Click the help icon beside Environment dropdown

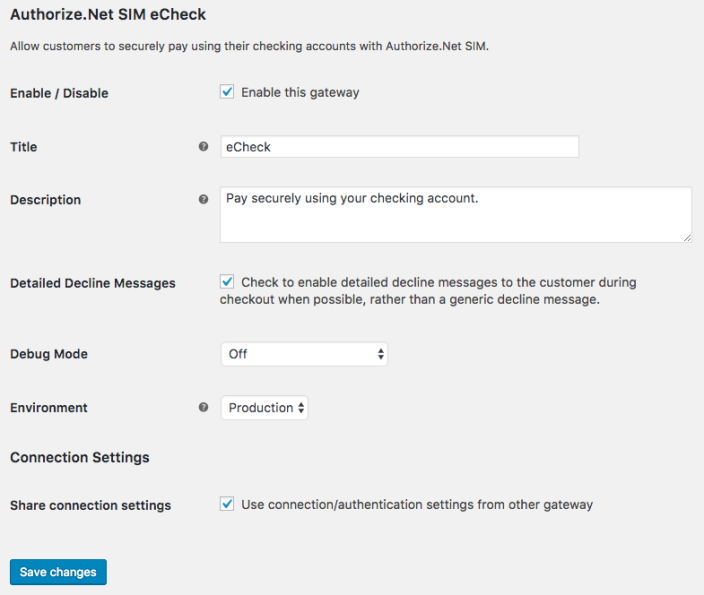pyautogui.click(x=204, y=408)
